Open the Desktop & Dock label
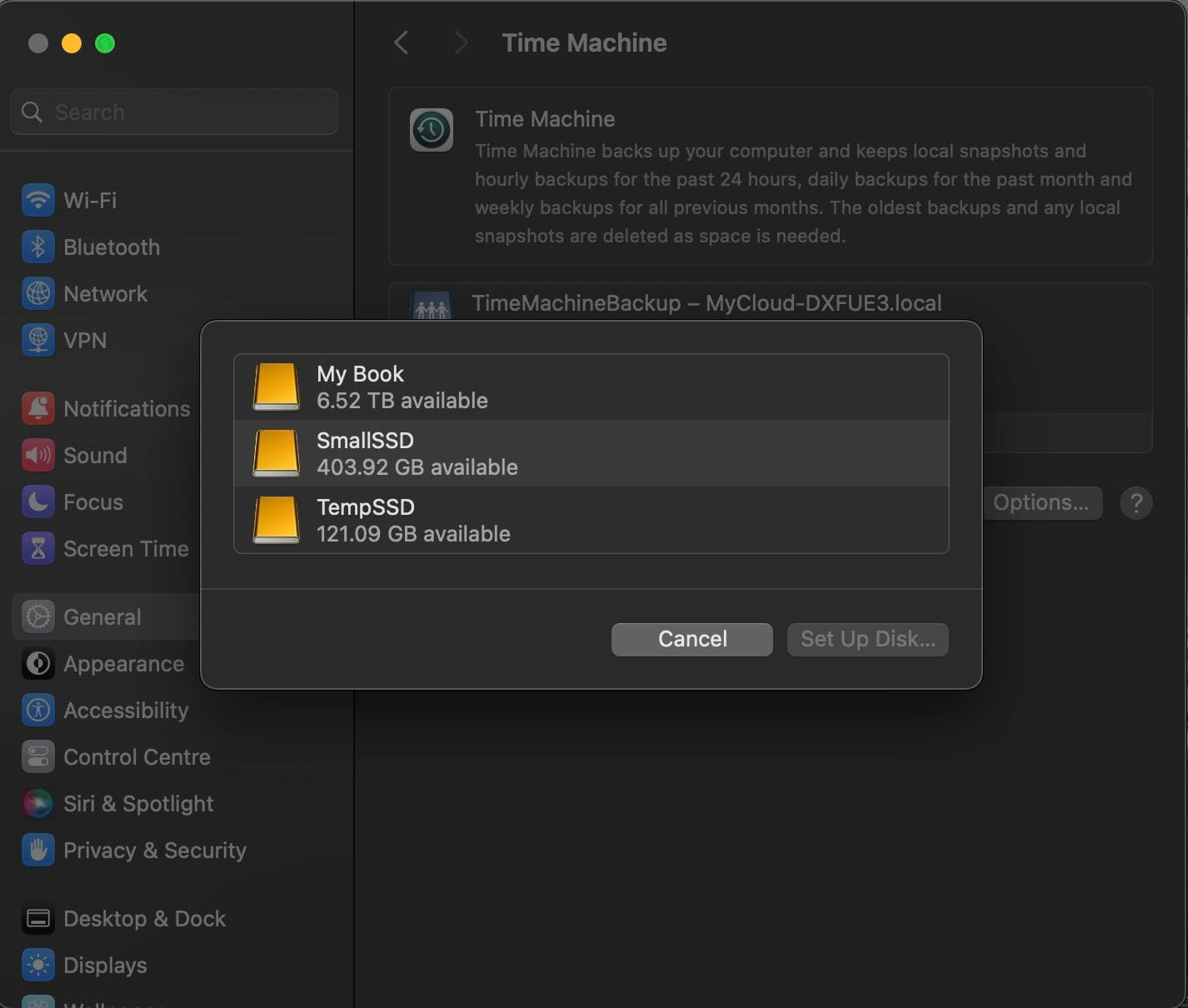This screenshot has height=1008, width=1188. [x=144, y=919]
